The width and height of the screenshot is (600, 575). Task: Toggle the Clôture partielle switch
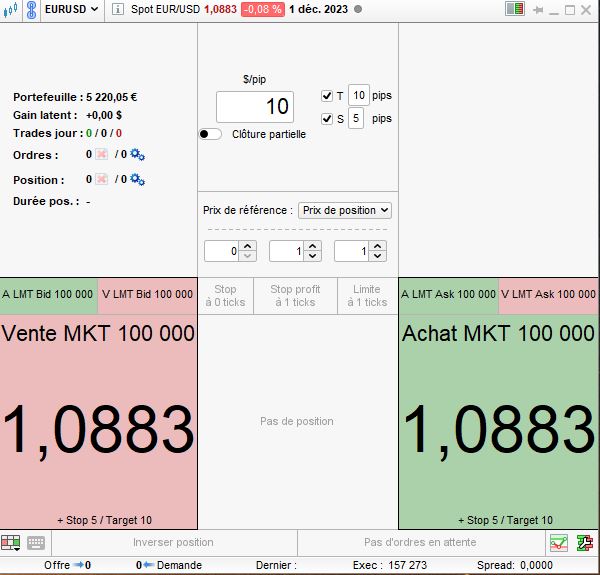coord(210,134)
